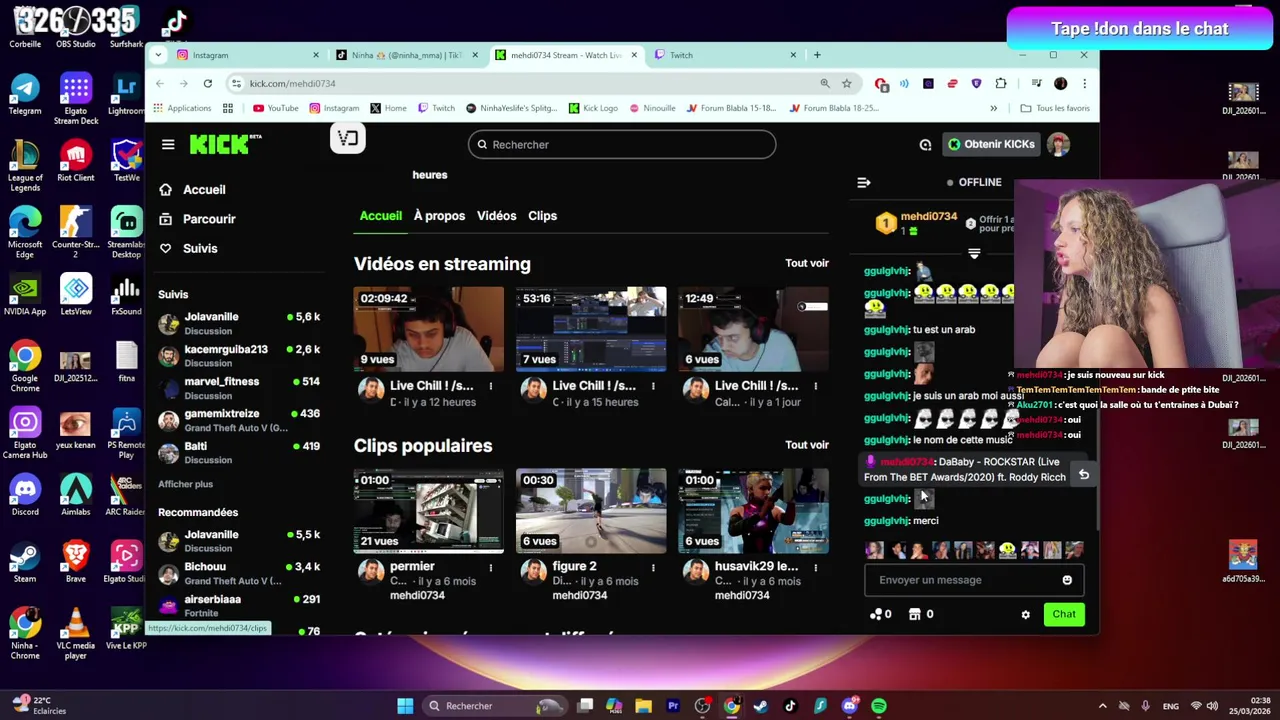This screenshot has width=1280, height=720.
Task: Click the Steam icon in taskbar
Action: click(761, 706)
